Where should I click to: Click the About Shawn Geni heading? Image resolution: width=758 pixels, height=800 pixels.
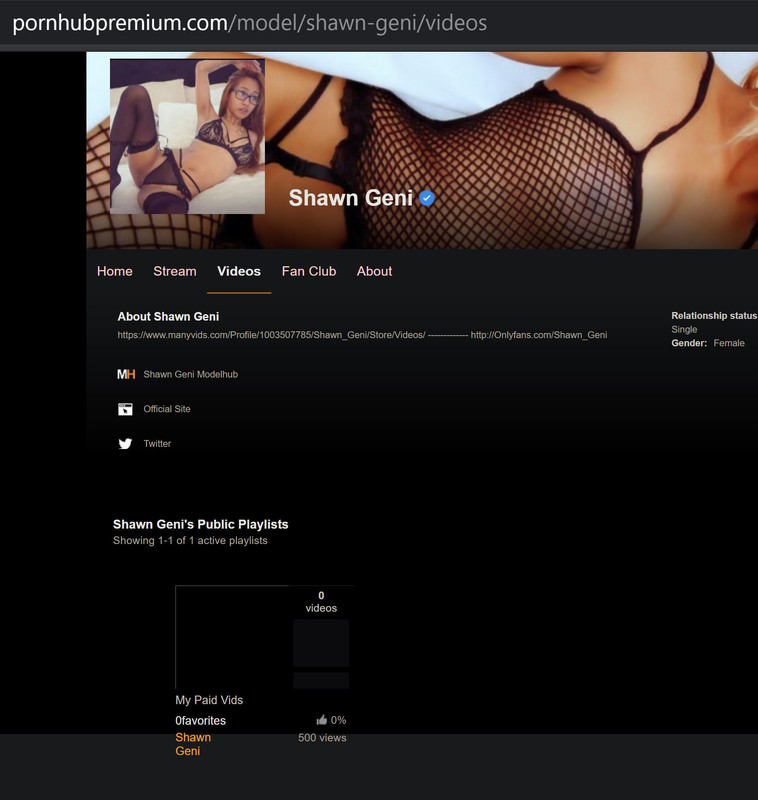coord(168,317)
